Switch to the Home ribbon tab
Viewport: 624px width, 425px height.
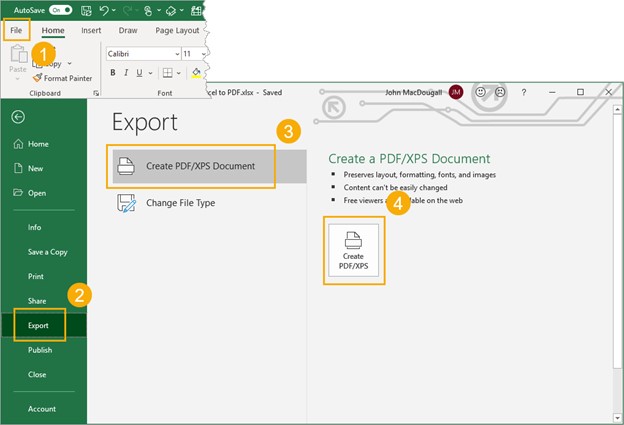point(53,31)
